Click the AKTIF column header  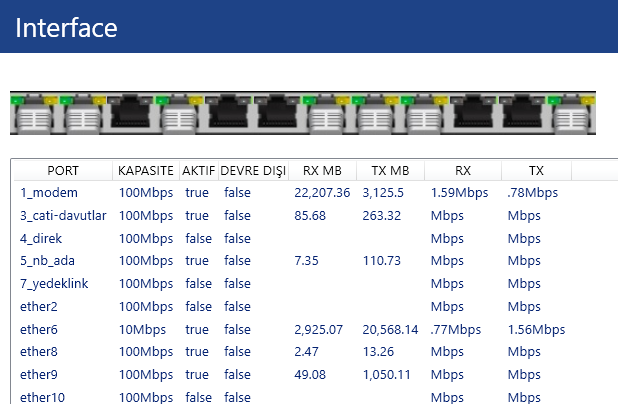[198, 171]
